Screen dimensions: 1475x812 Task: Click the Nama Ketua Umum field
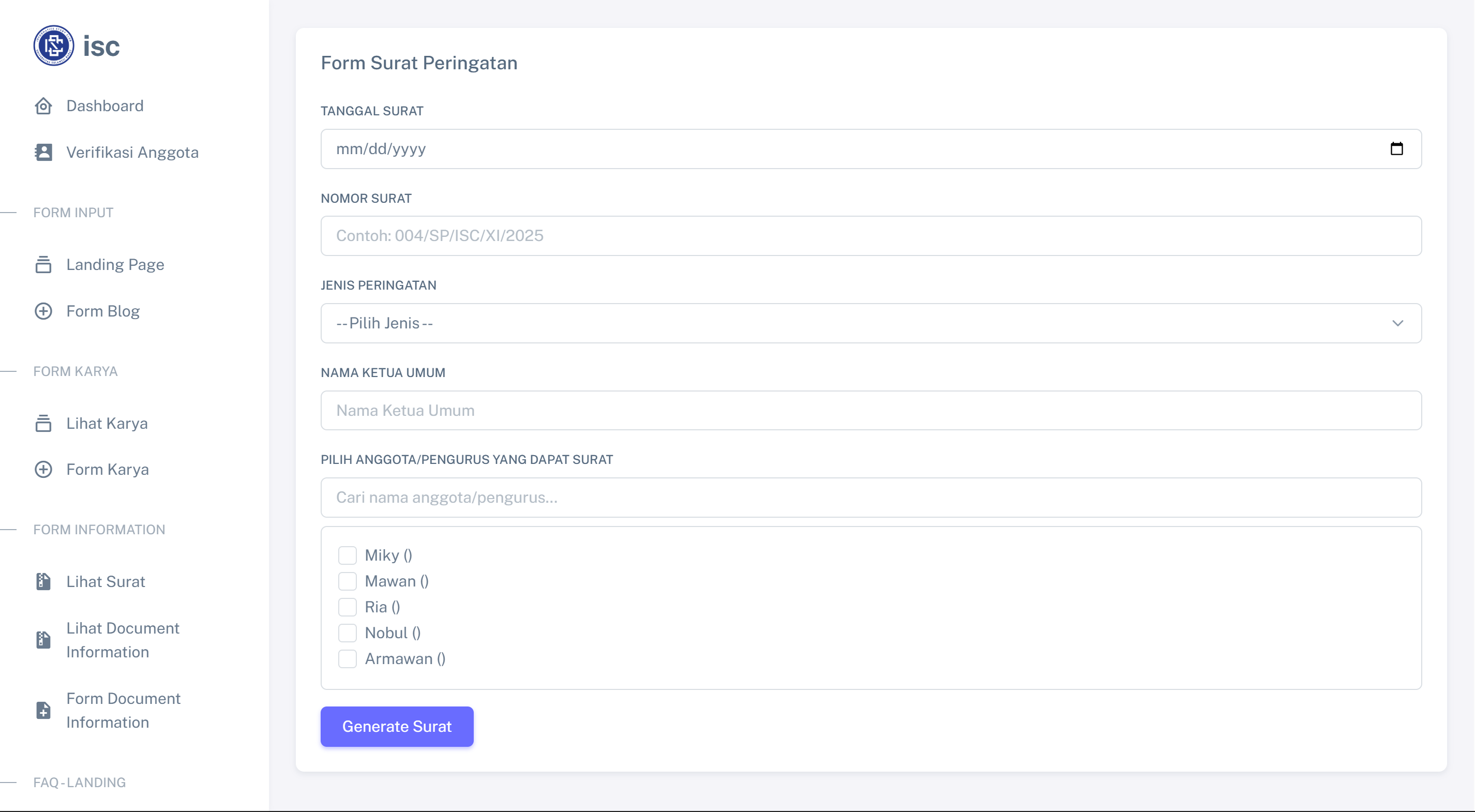click(x=870, y=411)
